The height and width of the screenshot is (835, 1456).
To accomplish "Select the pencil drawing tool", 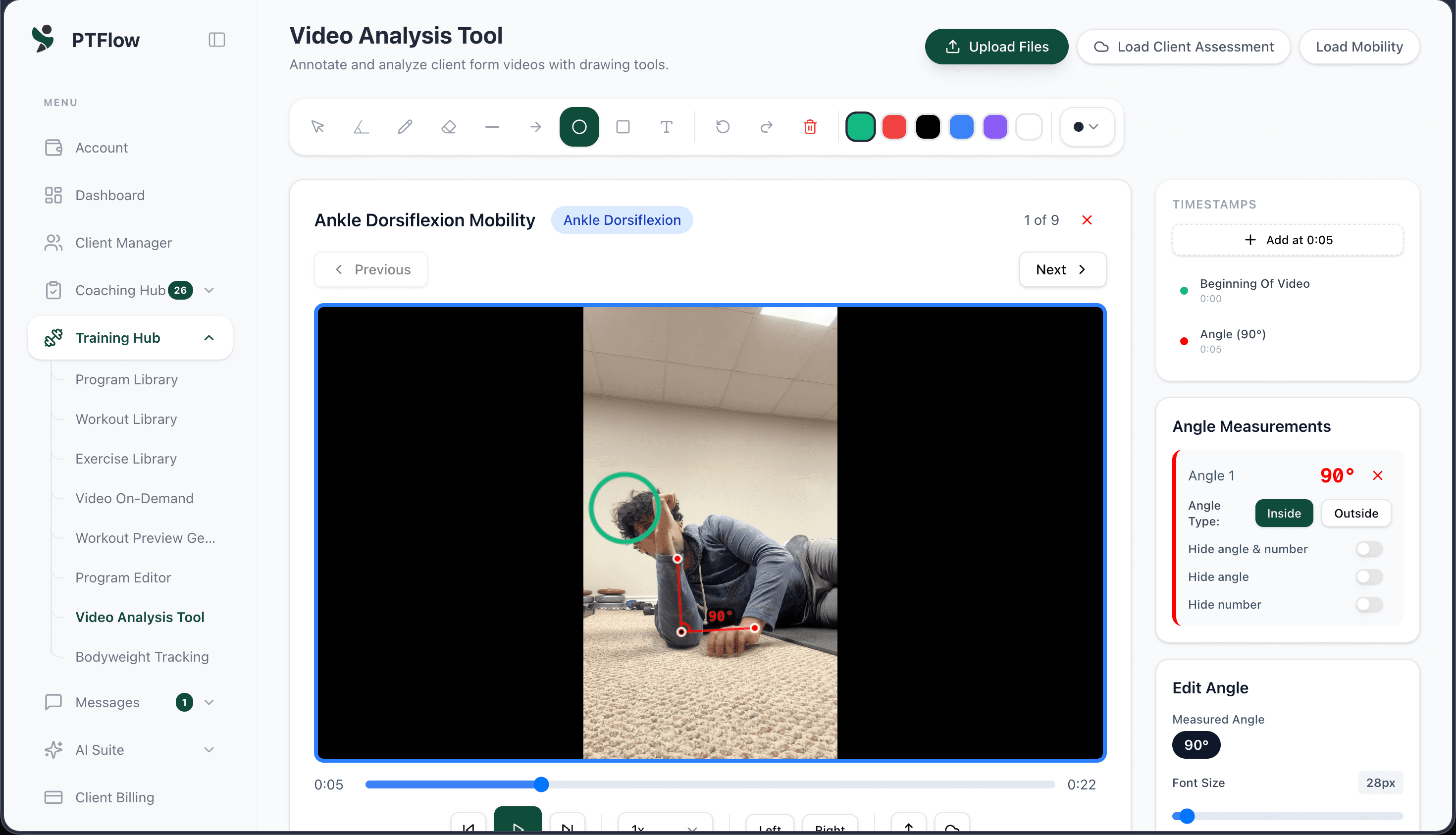I will (x=405, y=127).
